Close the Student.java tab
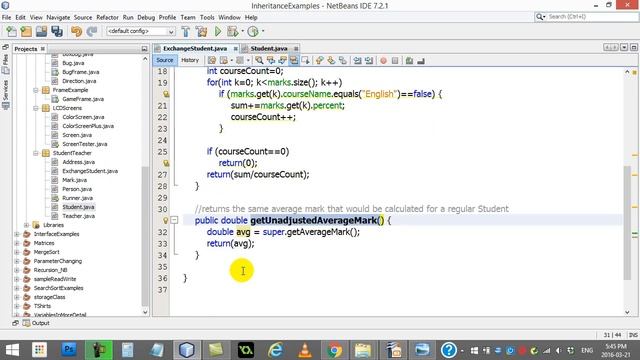Image resolution: width=640 pixels, height=360 pixels. coord(296,49)
